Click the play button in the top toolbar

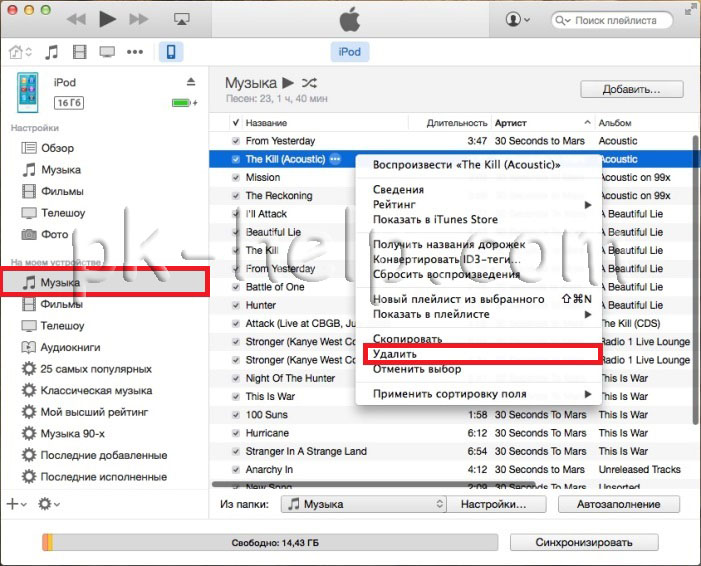point(107,19)
